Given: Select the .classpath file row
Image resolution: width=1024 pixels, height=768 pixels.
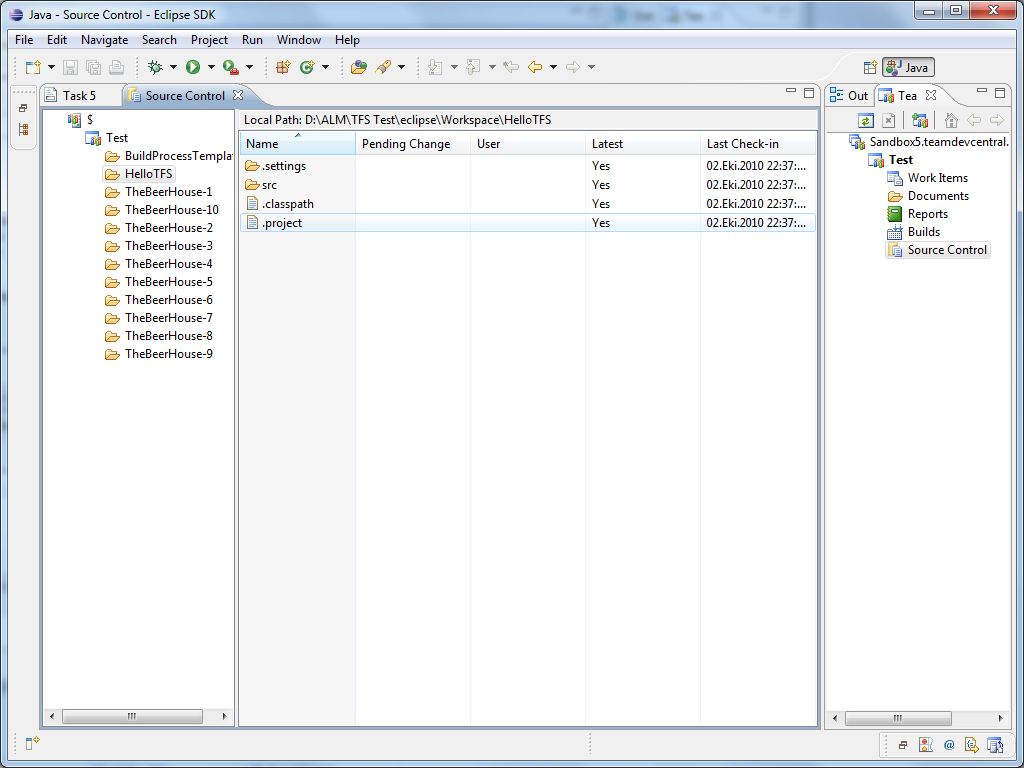Looking at the screenshot, I should 528,204.
